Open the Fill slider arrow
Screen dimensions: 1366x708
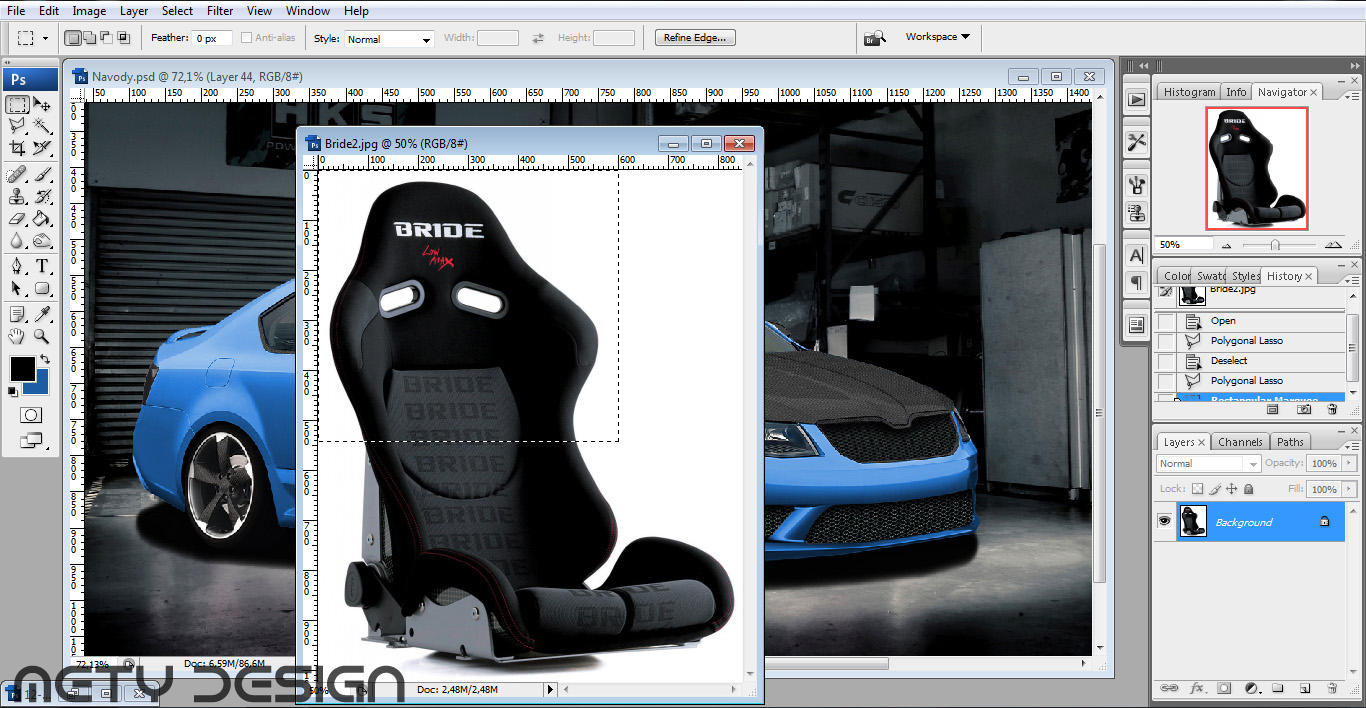pyautogui.click(x=1349, y=489)
